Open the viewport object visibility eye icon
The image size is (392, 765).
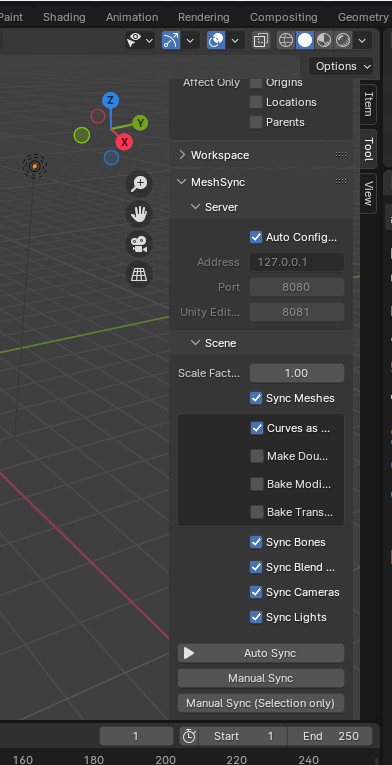pos(133,40)
